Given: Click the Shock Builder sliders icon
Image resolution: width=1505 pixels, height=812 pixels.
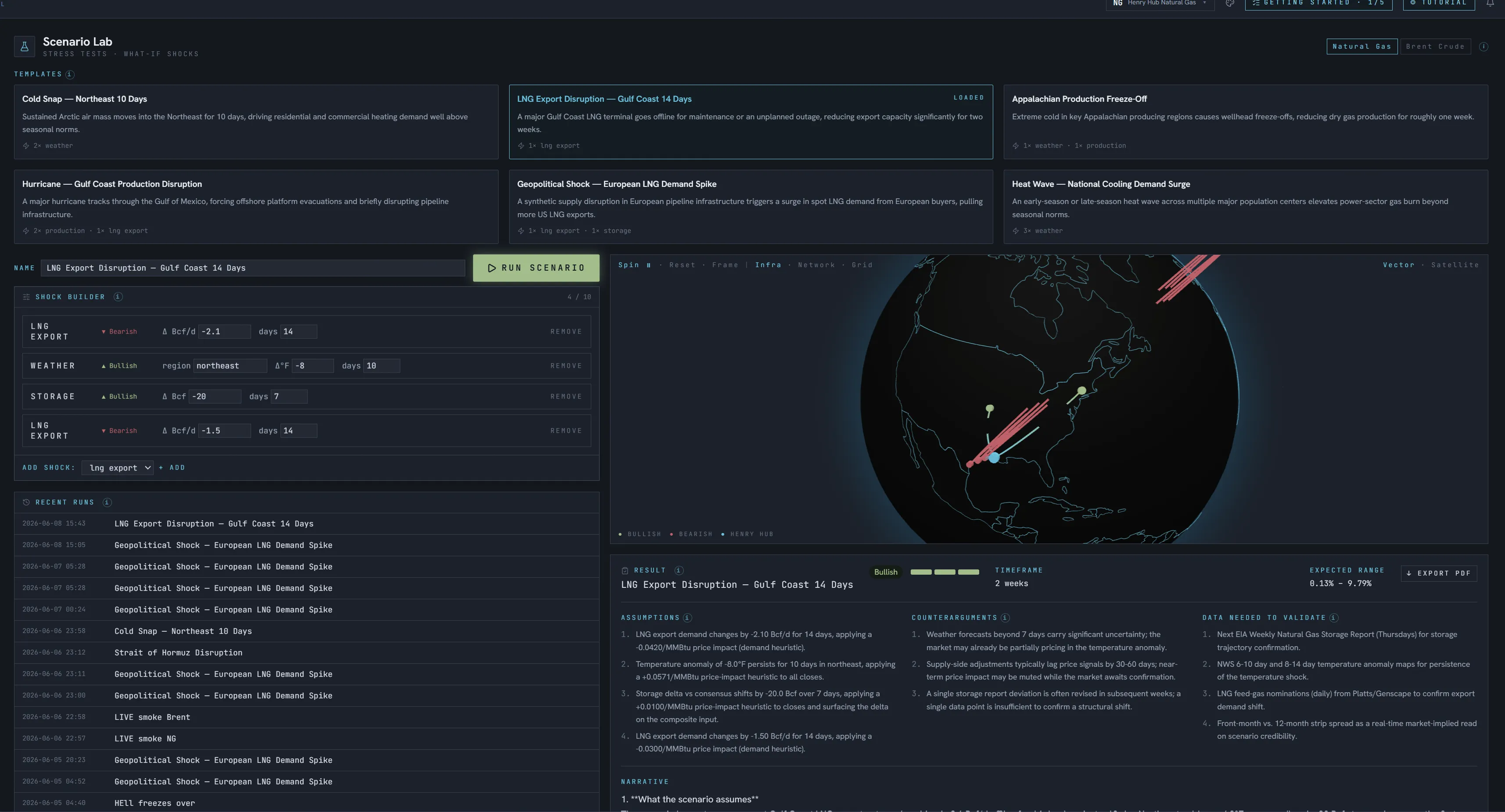Looking at the screenshot, I should pos(26,297).
